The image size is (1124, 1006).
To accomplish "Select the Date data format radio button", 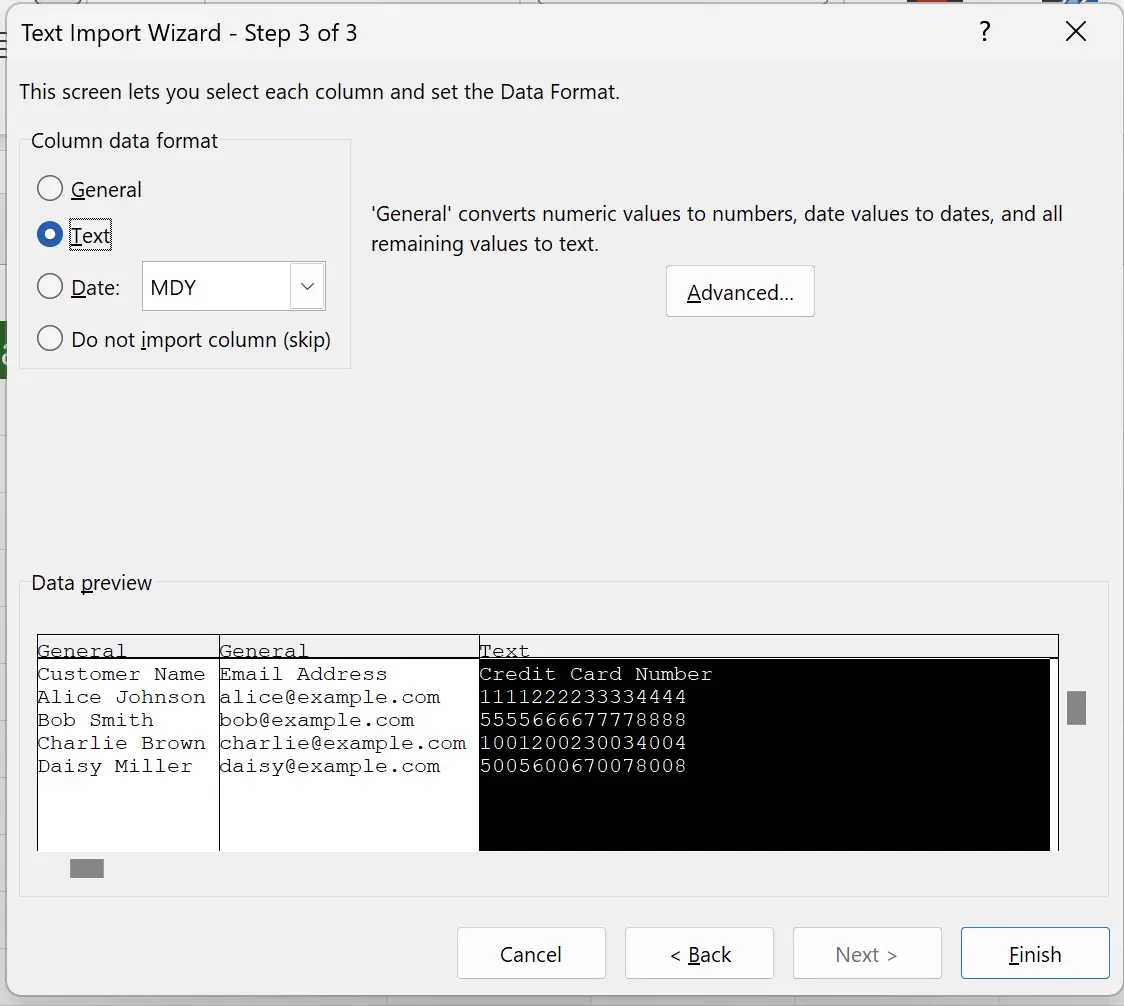I will (x=50, y=287).
